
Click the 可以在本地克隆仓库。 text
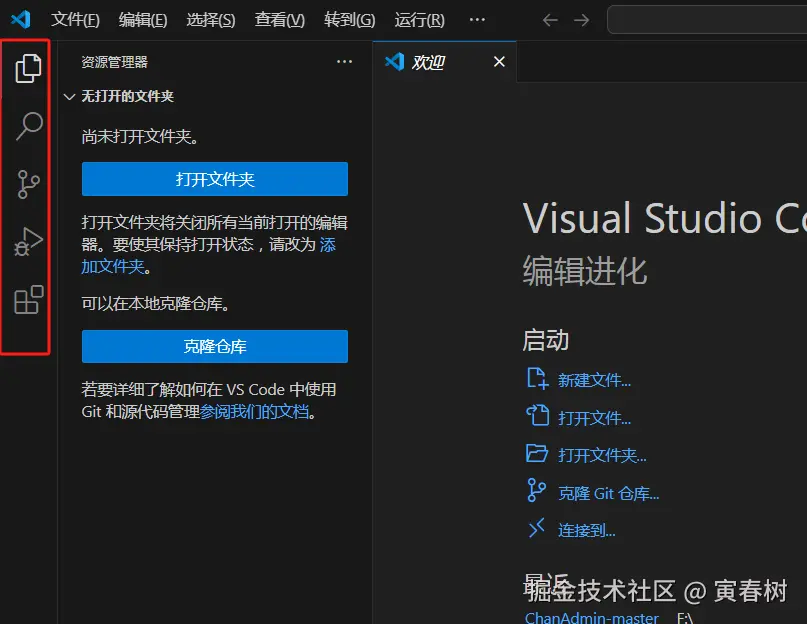click(156, 303)
